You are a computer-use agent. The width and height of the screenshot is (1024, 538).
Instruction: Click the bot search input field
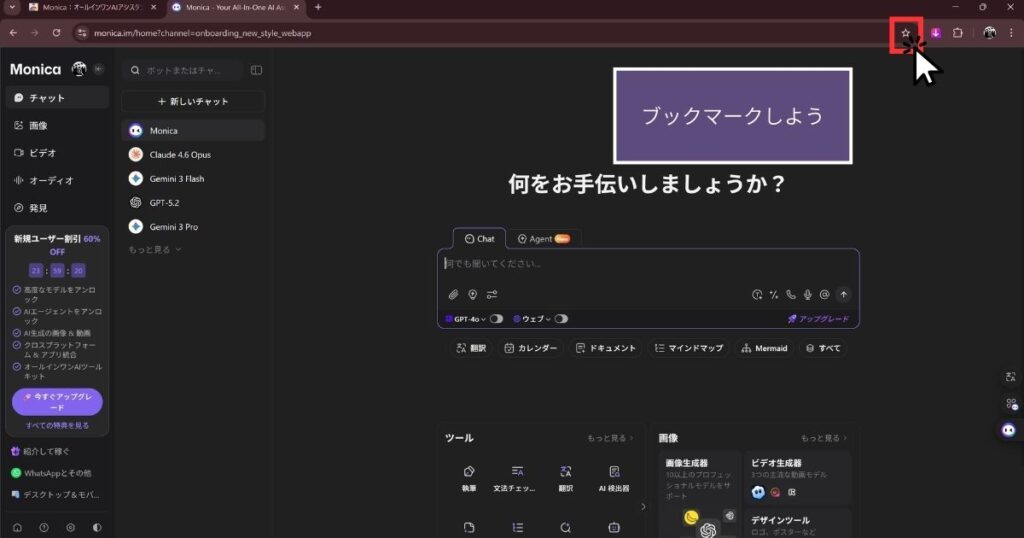click(190, 71)
